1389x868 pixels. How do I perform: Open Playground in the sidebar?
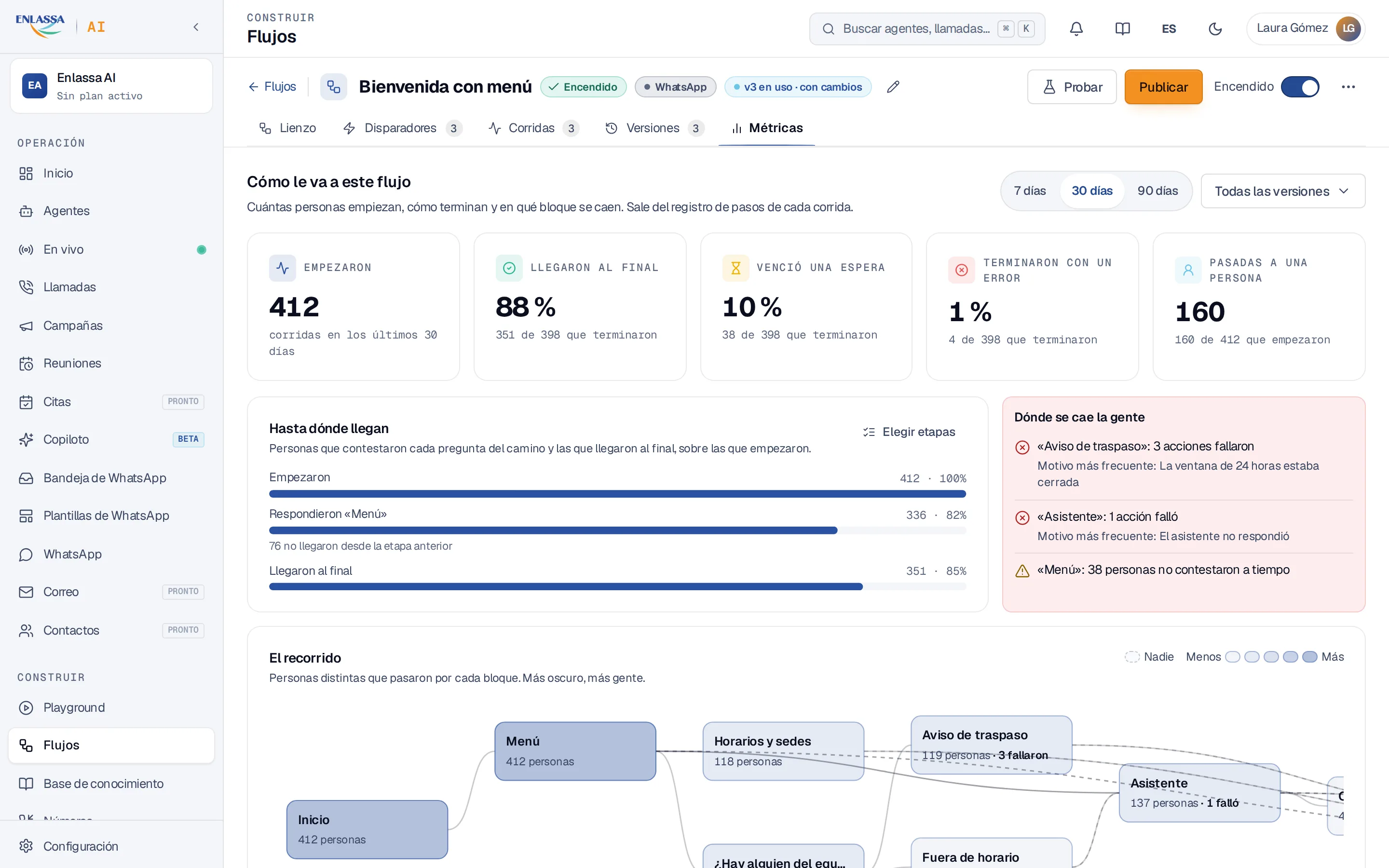111,708
